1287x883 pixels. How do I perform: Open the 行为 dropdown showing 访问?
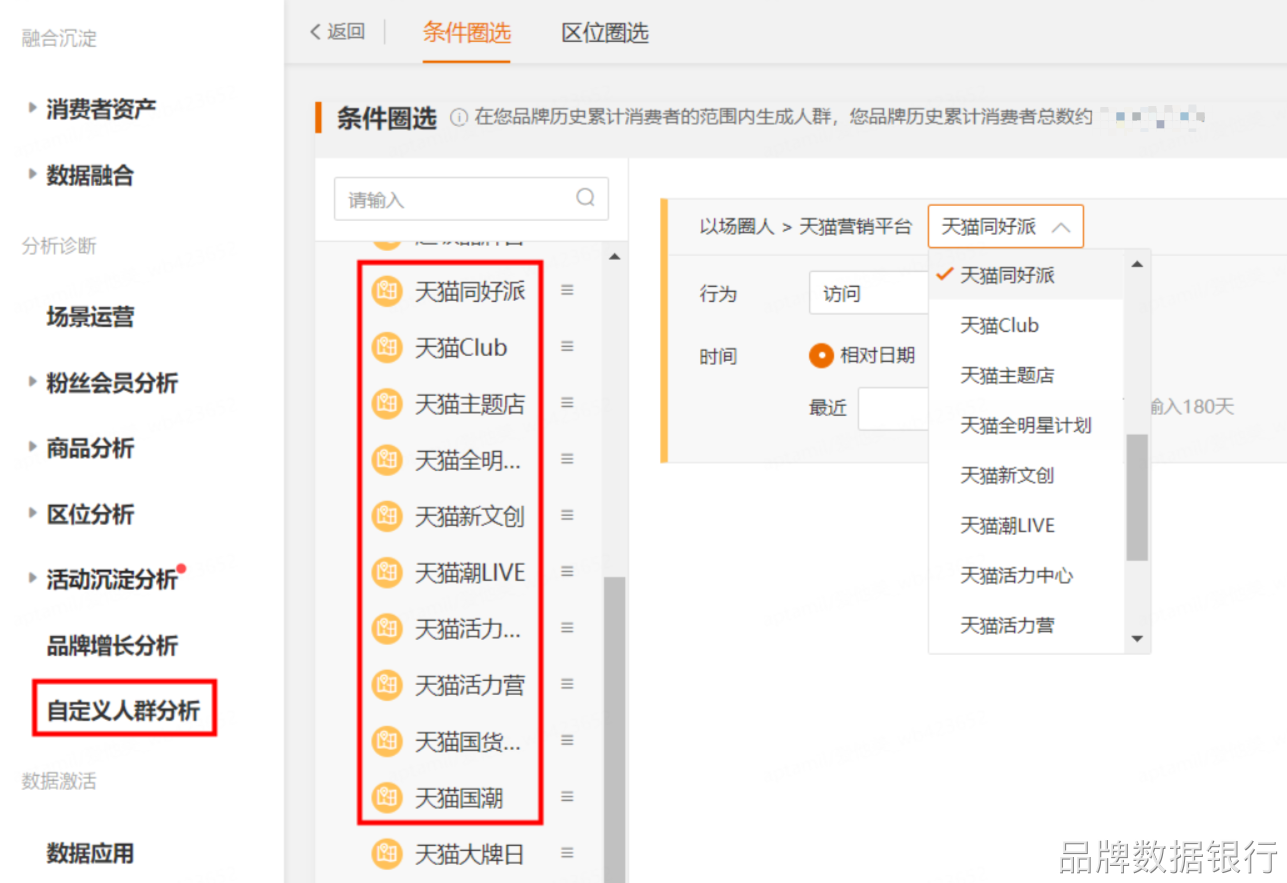(x=869, y=294)
